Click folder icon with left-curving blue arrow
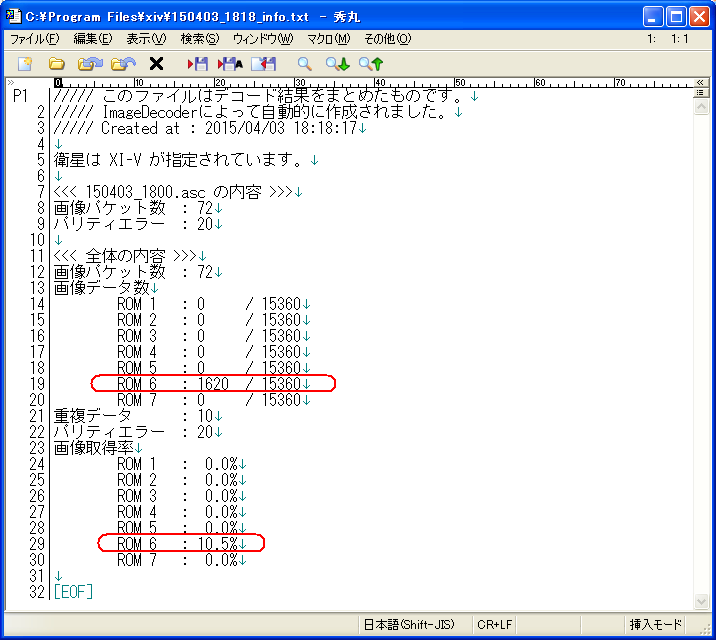 (x=123, y=64)
